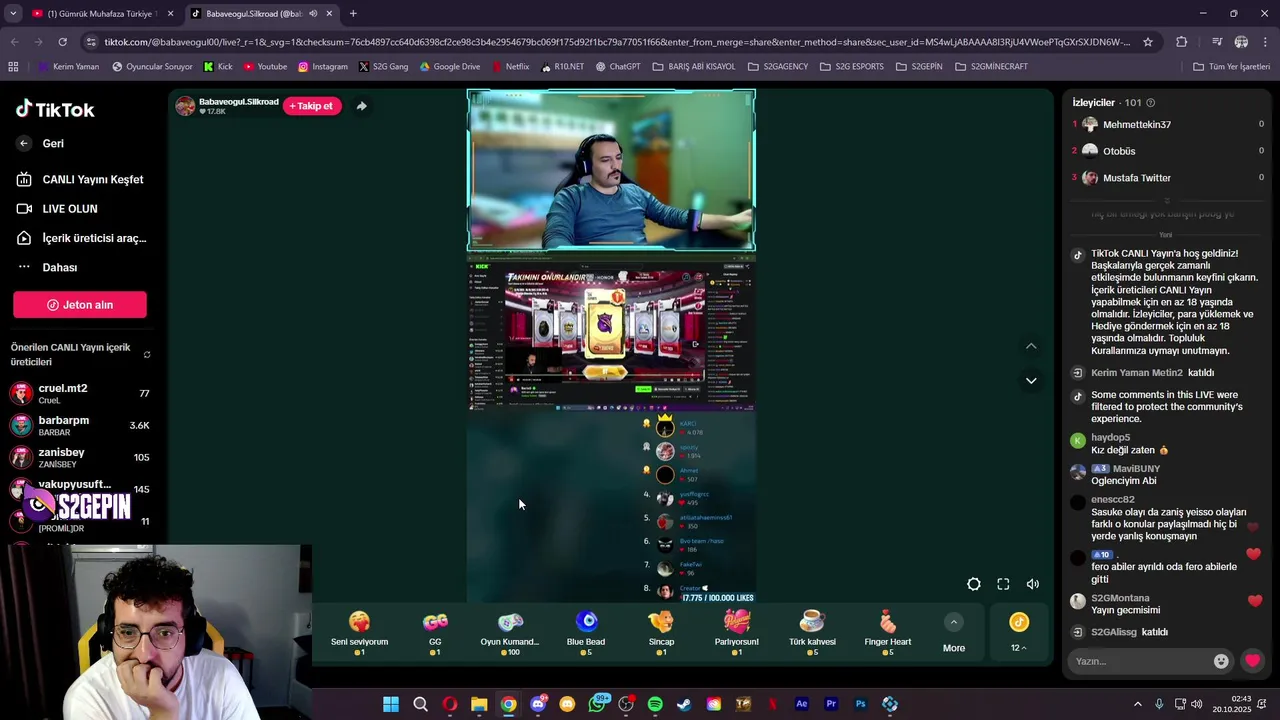This screenshot has height=720, width=1280.
Task: Open S2GMontana commenter name
Action: coord(1120,598)
